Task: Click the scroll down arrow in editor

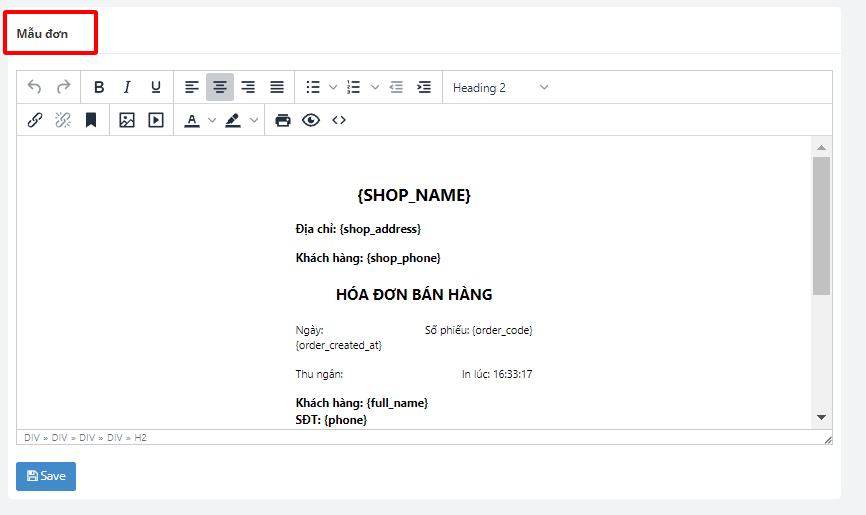Action: click(x=821, y=417)
